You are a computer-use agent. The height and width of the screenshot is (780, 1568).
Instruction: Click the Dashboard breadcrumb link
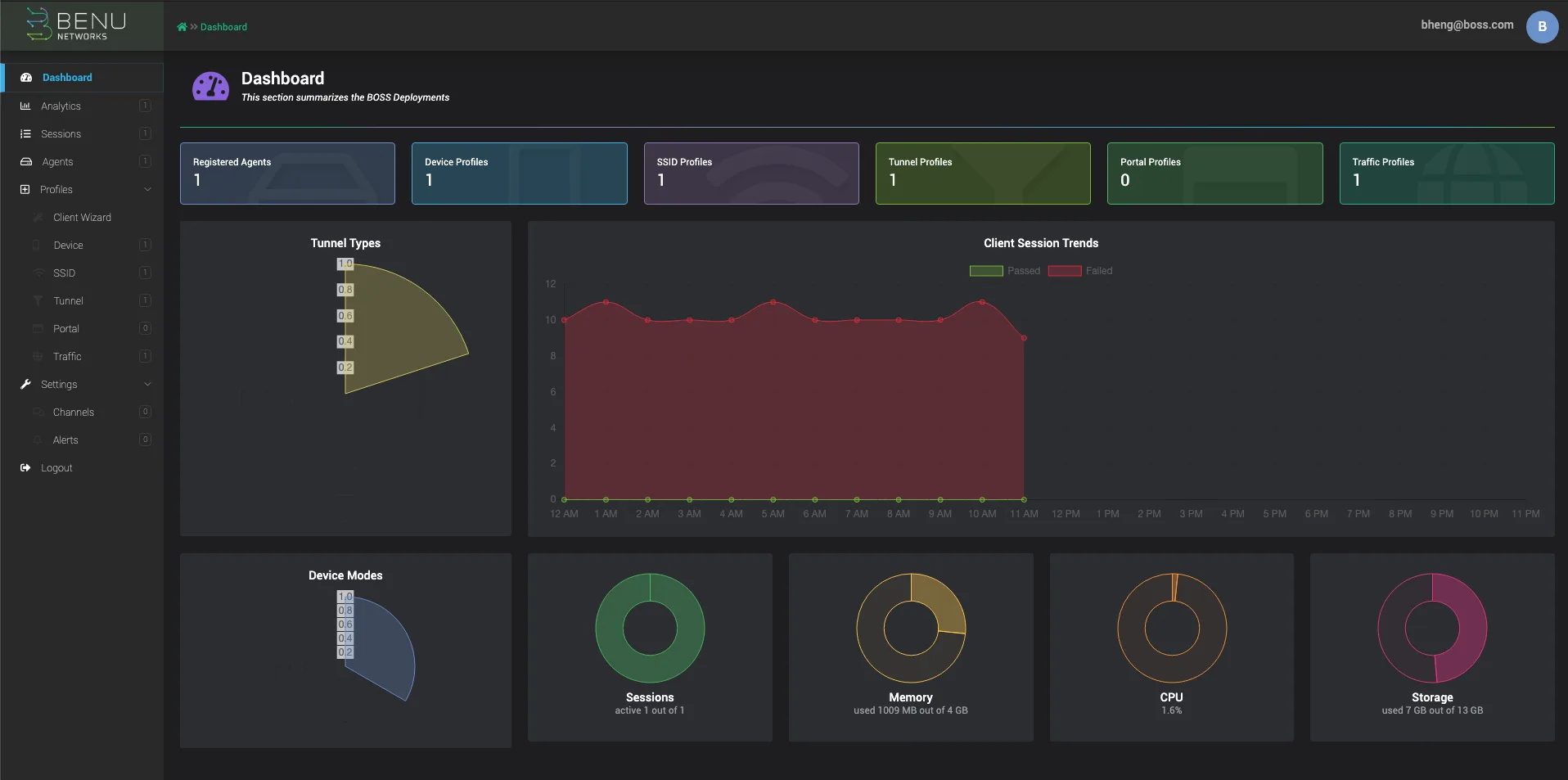click(x=223, y=27)
